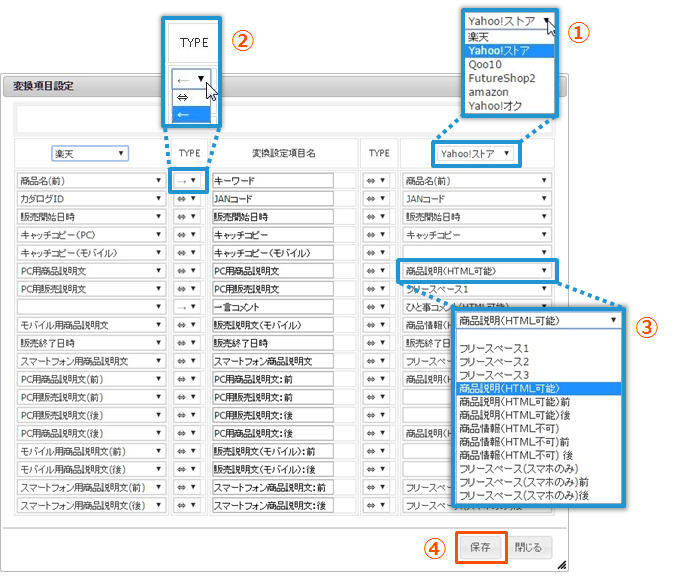Select FutureShop2 in mall list
Image resolution: width=674 pixels, height=576 pixels.
(509, 78)
